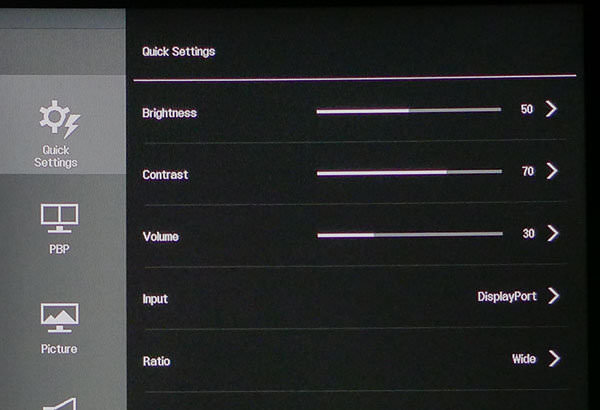Expand the Ratio row chevron
This screenshot has height=410, width=600.
click(x=552, y=358)
